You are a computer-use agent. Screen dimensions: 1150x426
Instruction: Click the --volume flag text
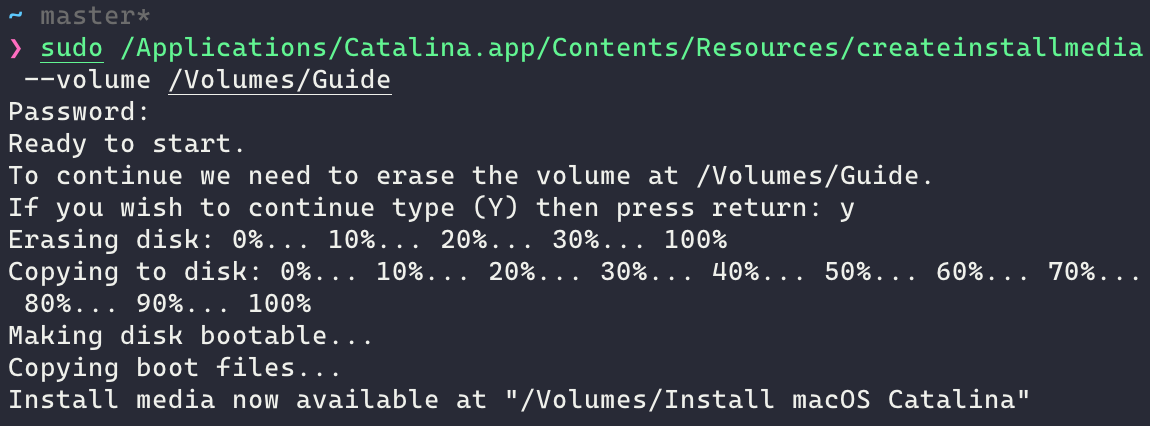pyautogui.click(x=88, y=80)
